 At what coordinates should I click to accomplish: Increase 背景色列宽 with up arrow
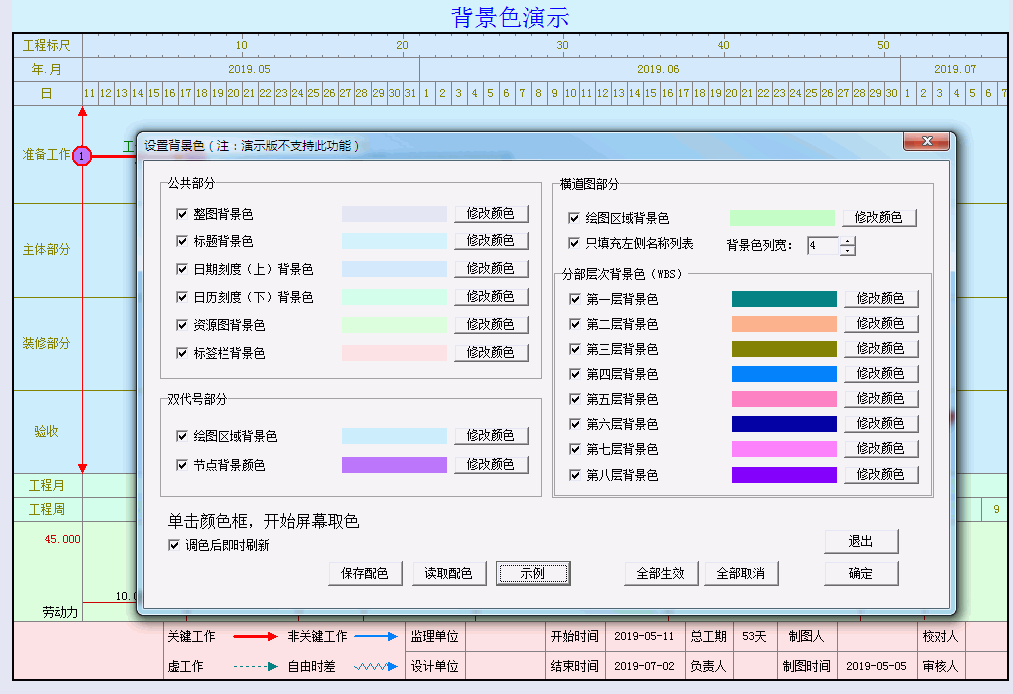point(848,241)
